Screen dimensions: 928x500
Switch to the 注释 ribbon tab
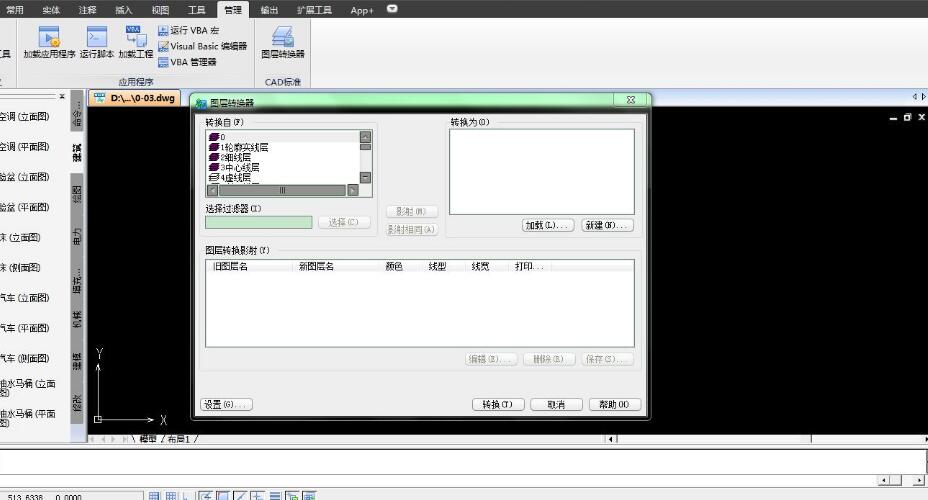(88, 10)
